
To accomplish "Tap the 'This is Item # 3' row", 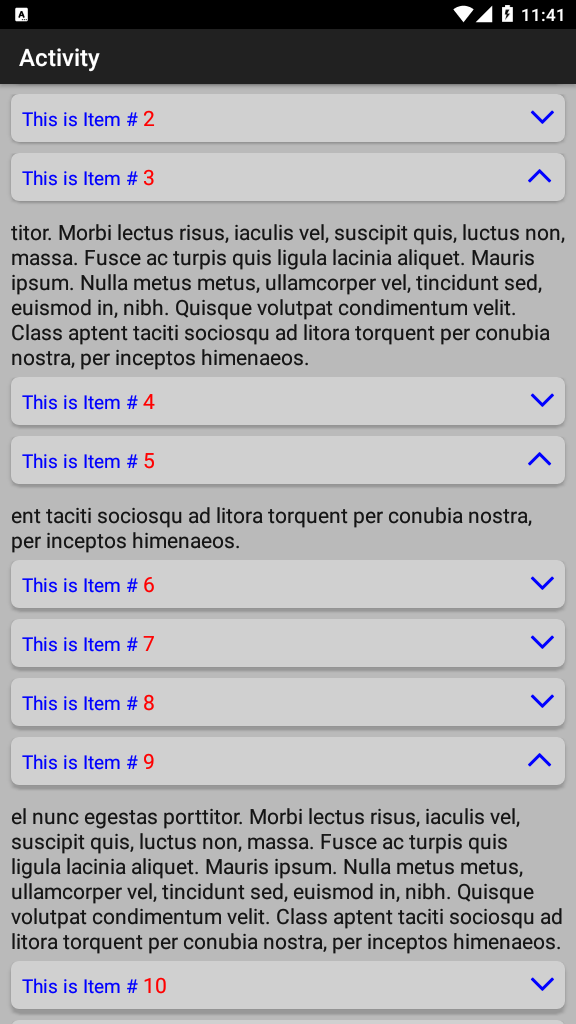I will point(288,177).
